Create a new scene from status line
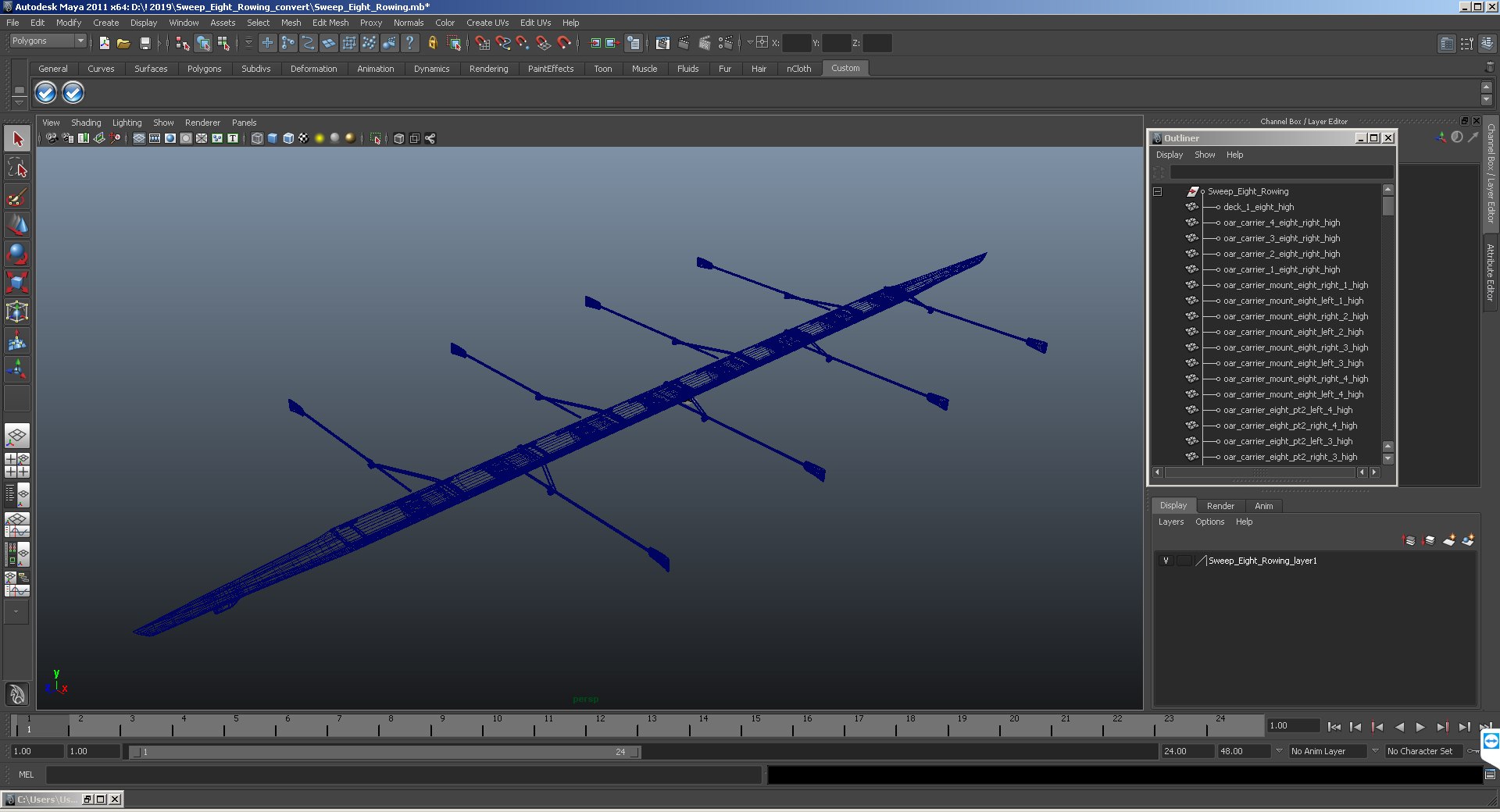The image size is (1500, 812). click(x=104, y=43)
